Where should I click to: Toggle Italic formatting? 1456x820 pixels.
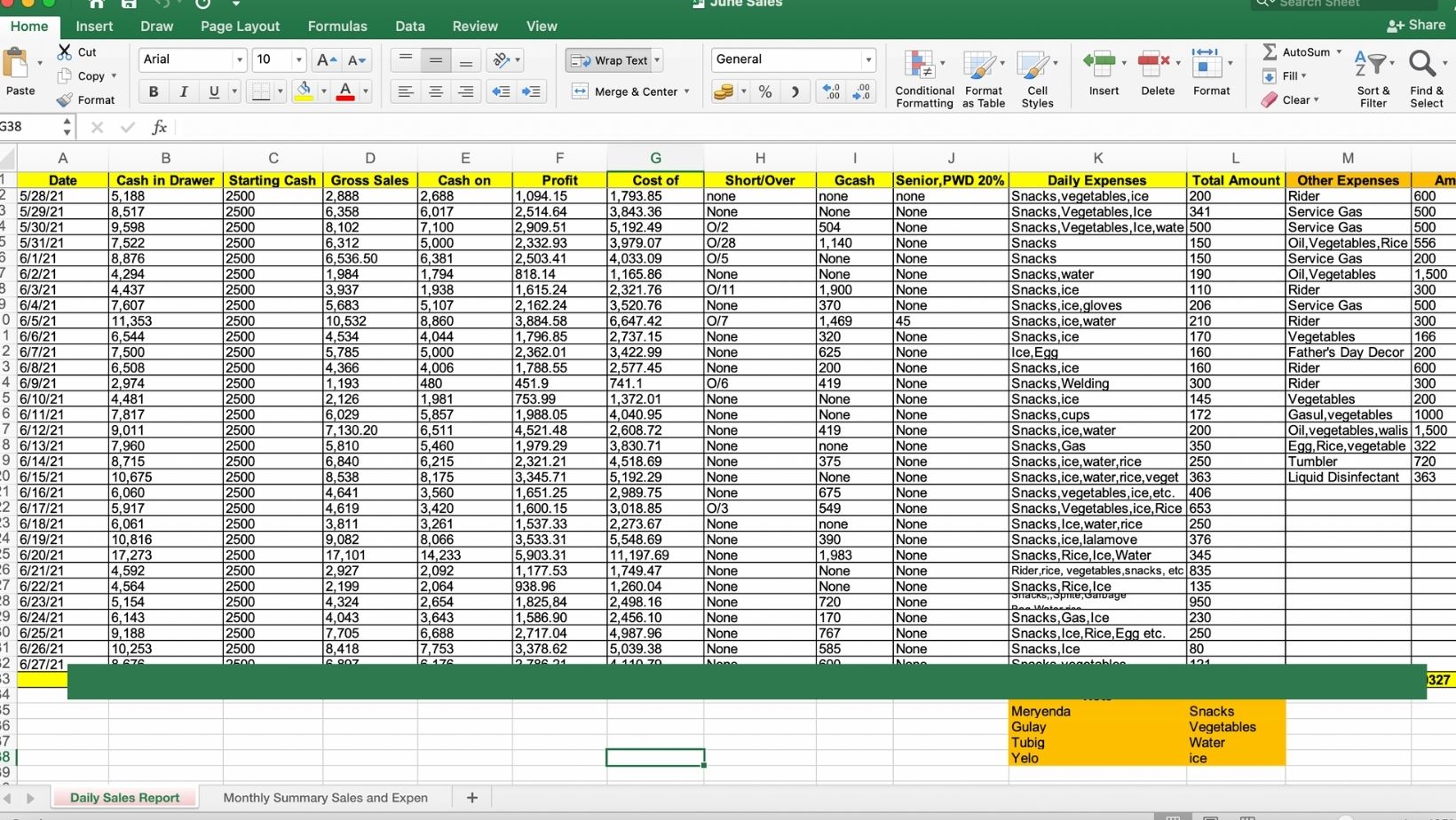click(183, 91)
